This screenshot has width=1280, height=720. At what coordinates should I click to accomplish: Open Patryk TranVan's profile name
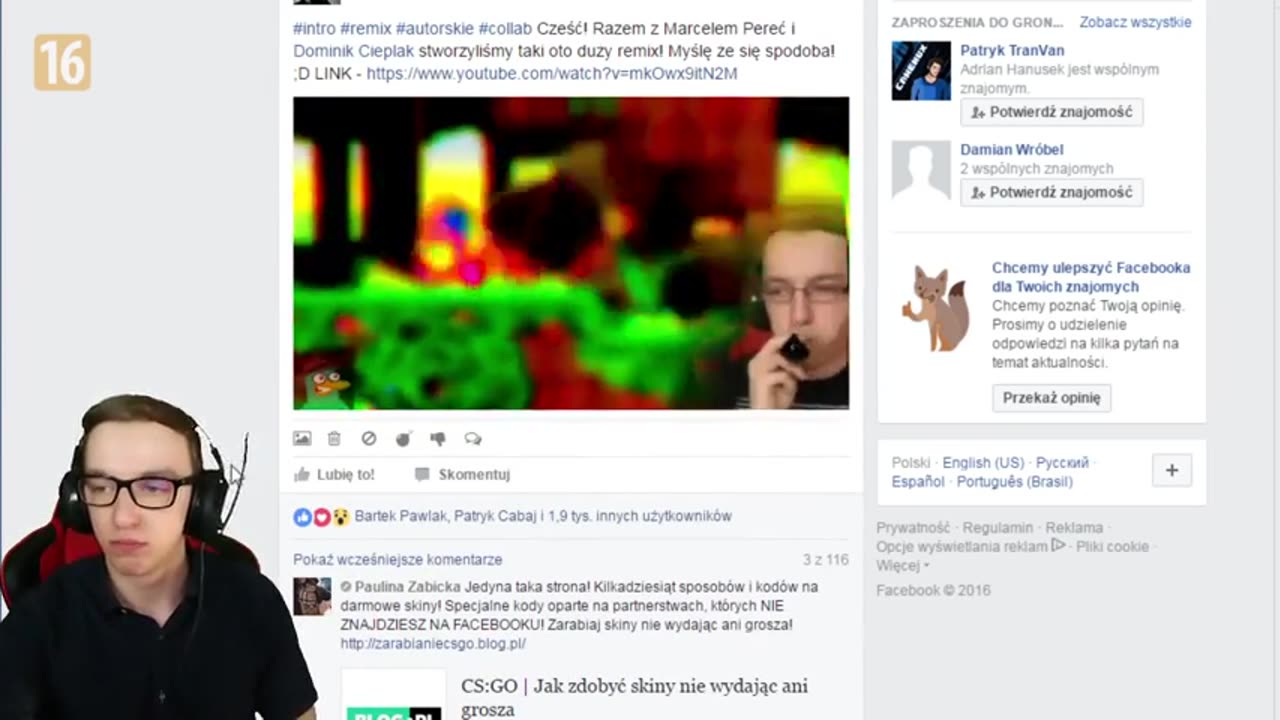[1012, 50]
